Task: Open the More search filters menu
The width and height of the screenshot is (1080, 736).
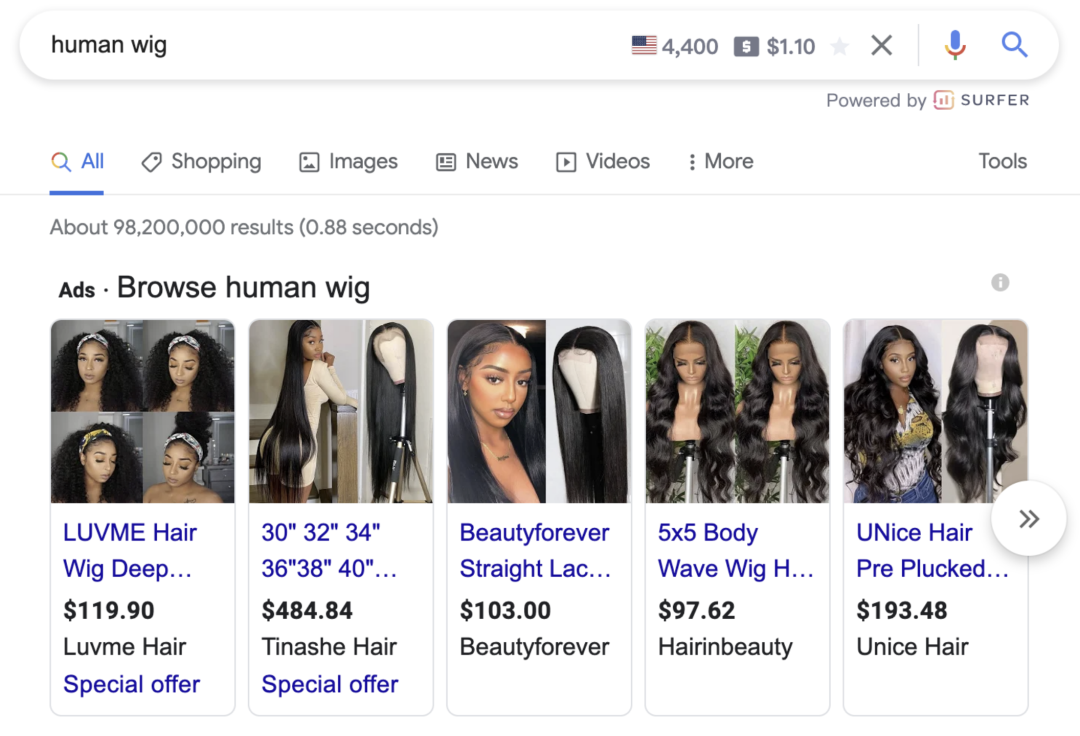Action: point(720,161)
